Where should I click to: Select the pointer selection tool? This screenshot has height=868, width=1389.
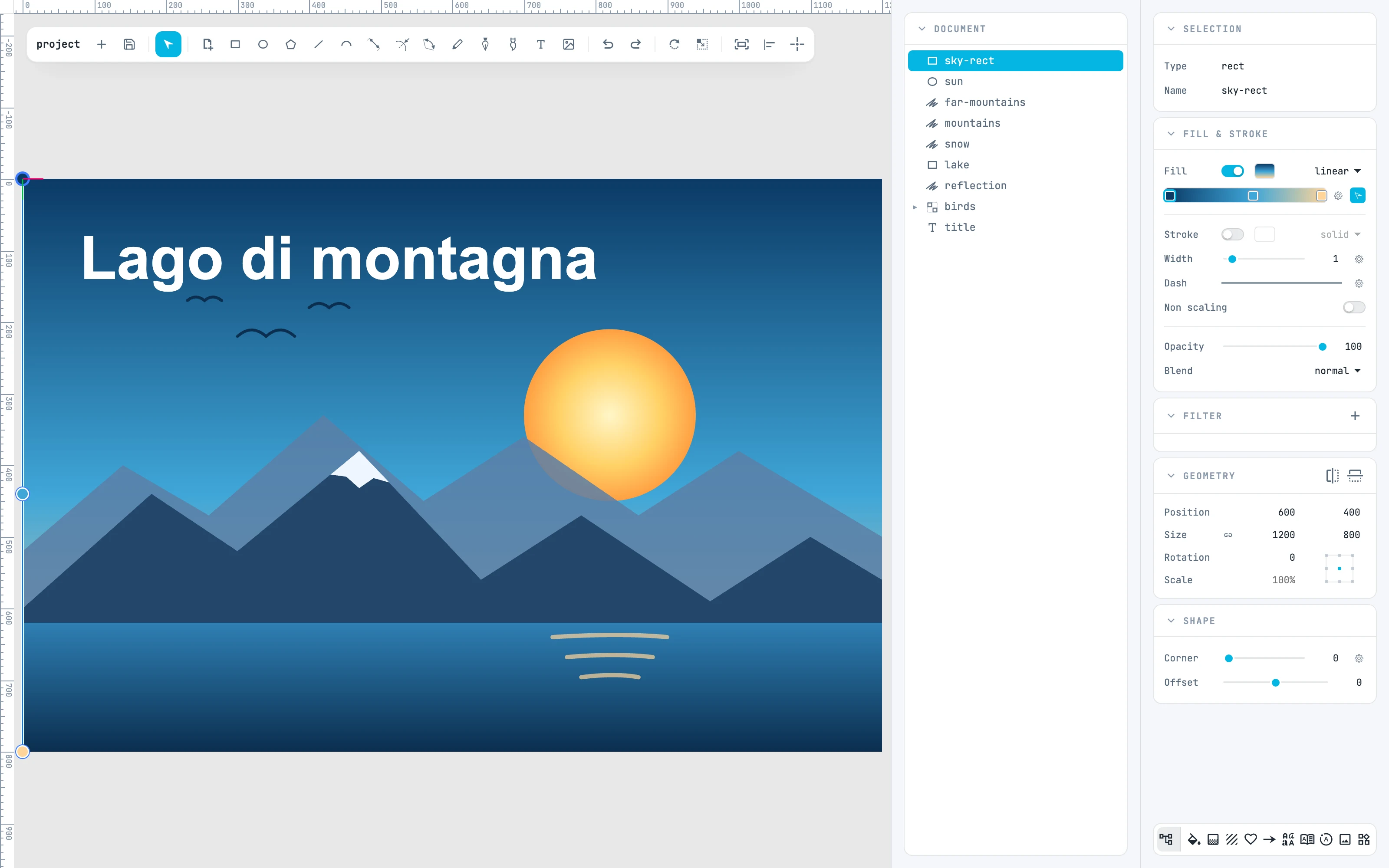pos(168,44)
